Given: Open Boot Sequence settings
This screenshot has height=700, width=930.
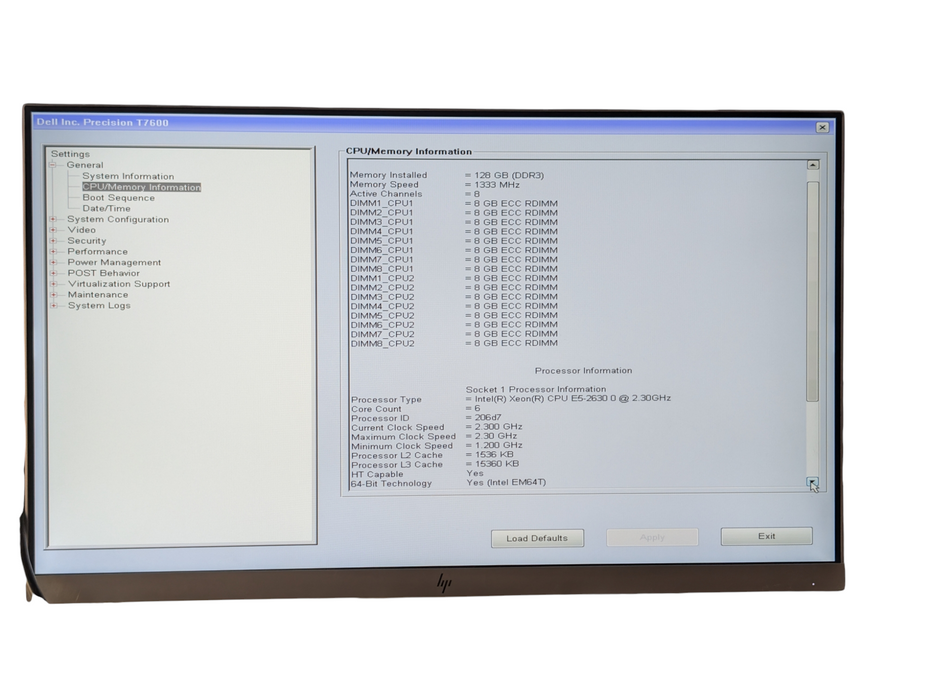Looking at the screenshot, I should click(119, 198).
